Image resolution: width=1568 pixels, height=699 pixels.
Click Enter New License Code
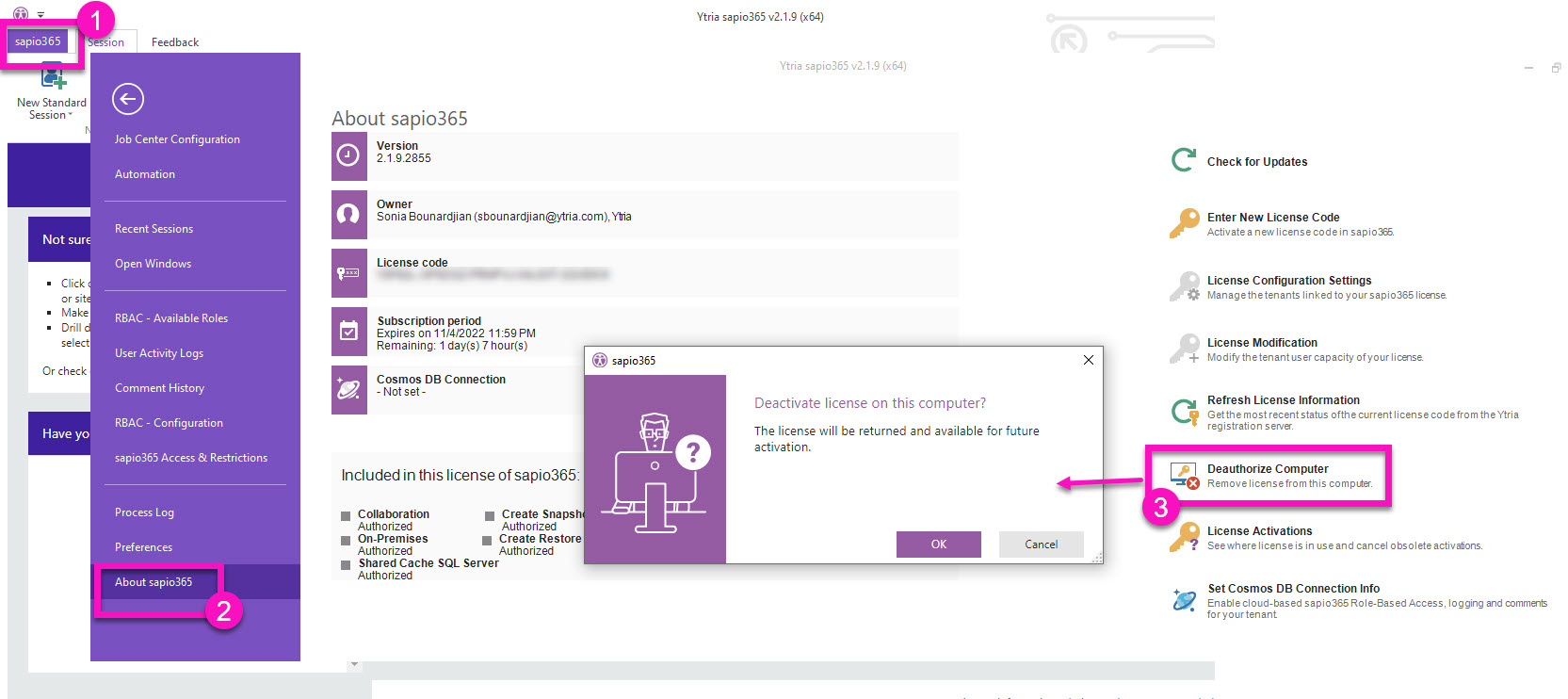click(1273, 217)
